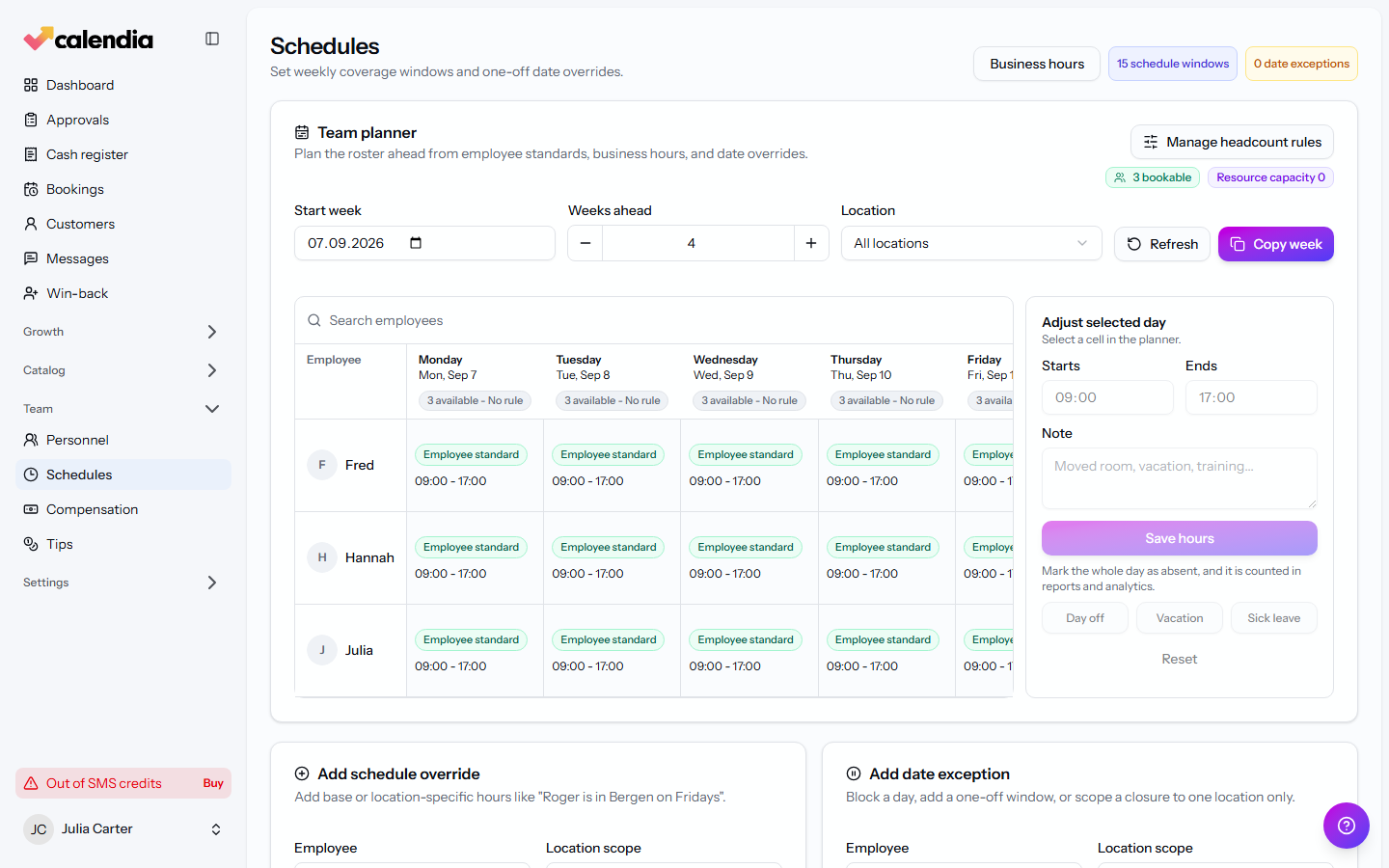Expand the Settings section
The height and width of the screenshot is (868, 1389).
tap(123, 583)
